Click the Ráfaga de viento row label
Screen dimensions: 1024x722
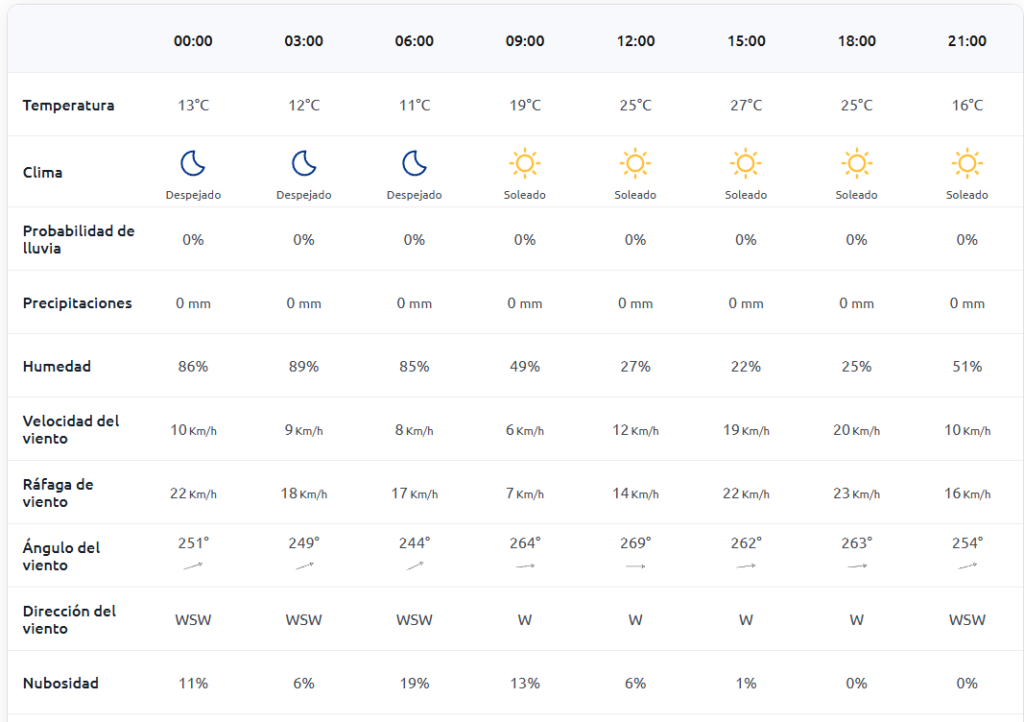tap(58, 493)
